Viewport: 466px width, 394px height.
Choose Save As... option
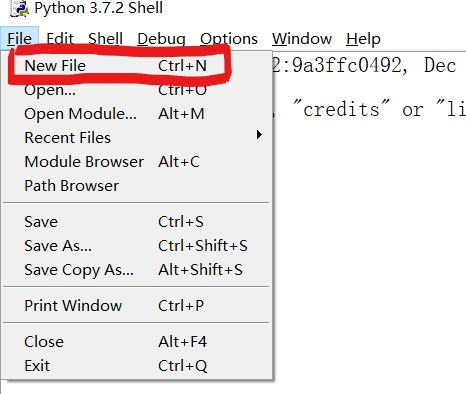(138, 246)
